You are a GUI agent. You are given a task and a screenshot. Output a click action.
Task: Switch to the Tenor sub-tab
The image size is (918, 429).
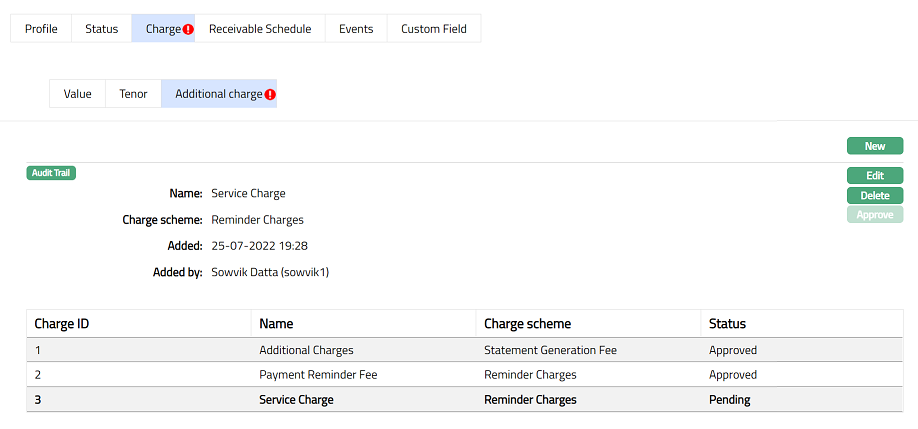pos(133,94)
